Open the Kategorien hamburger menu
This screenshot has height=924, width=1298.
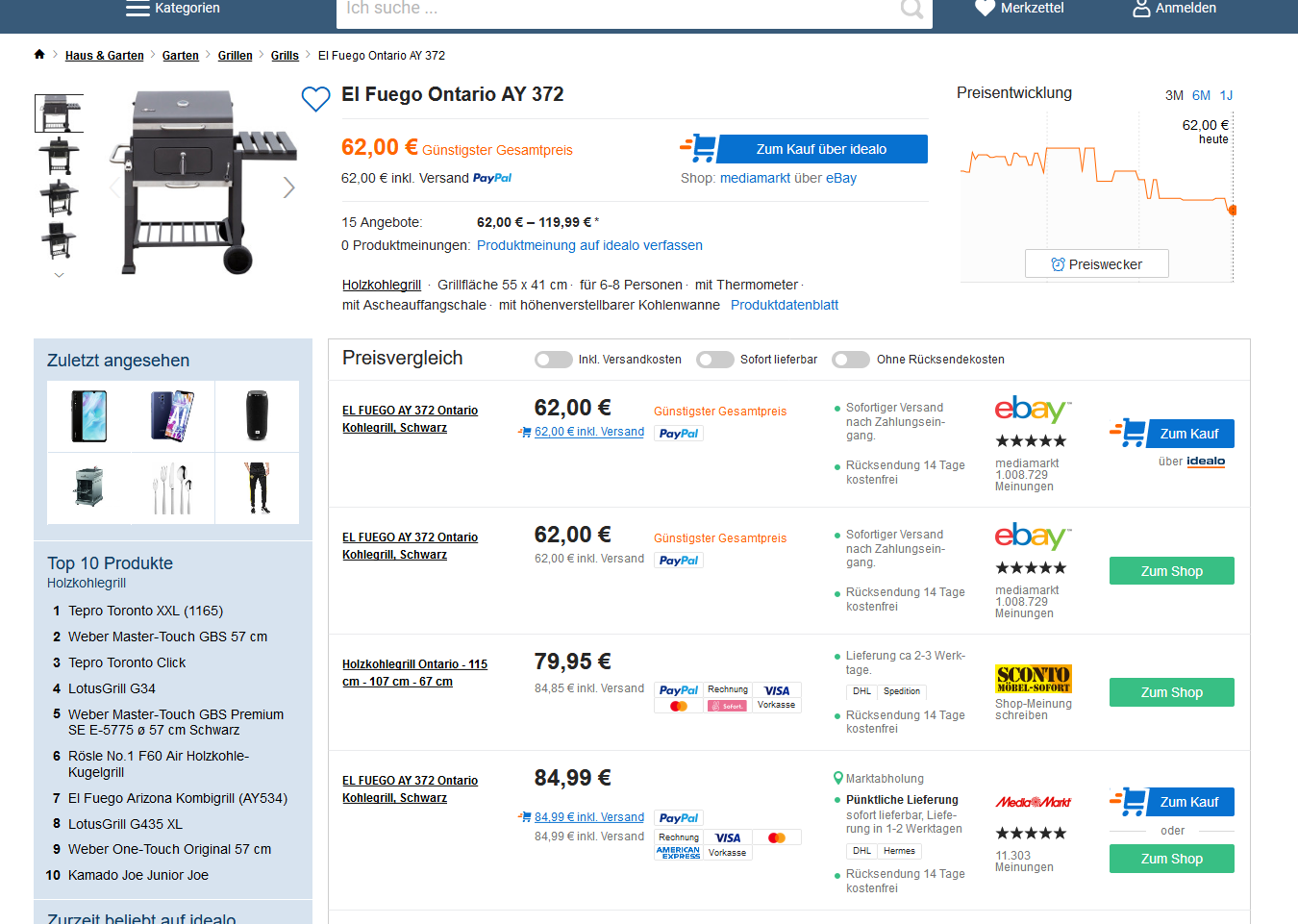(x=137, y=9)
